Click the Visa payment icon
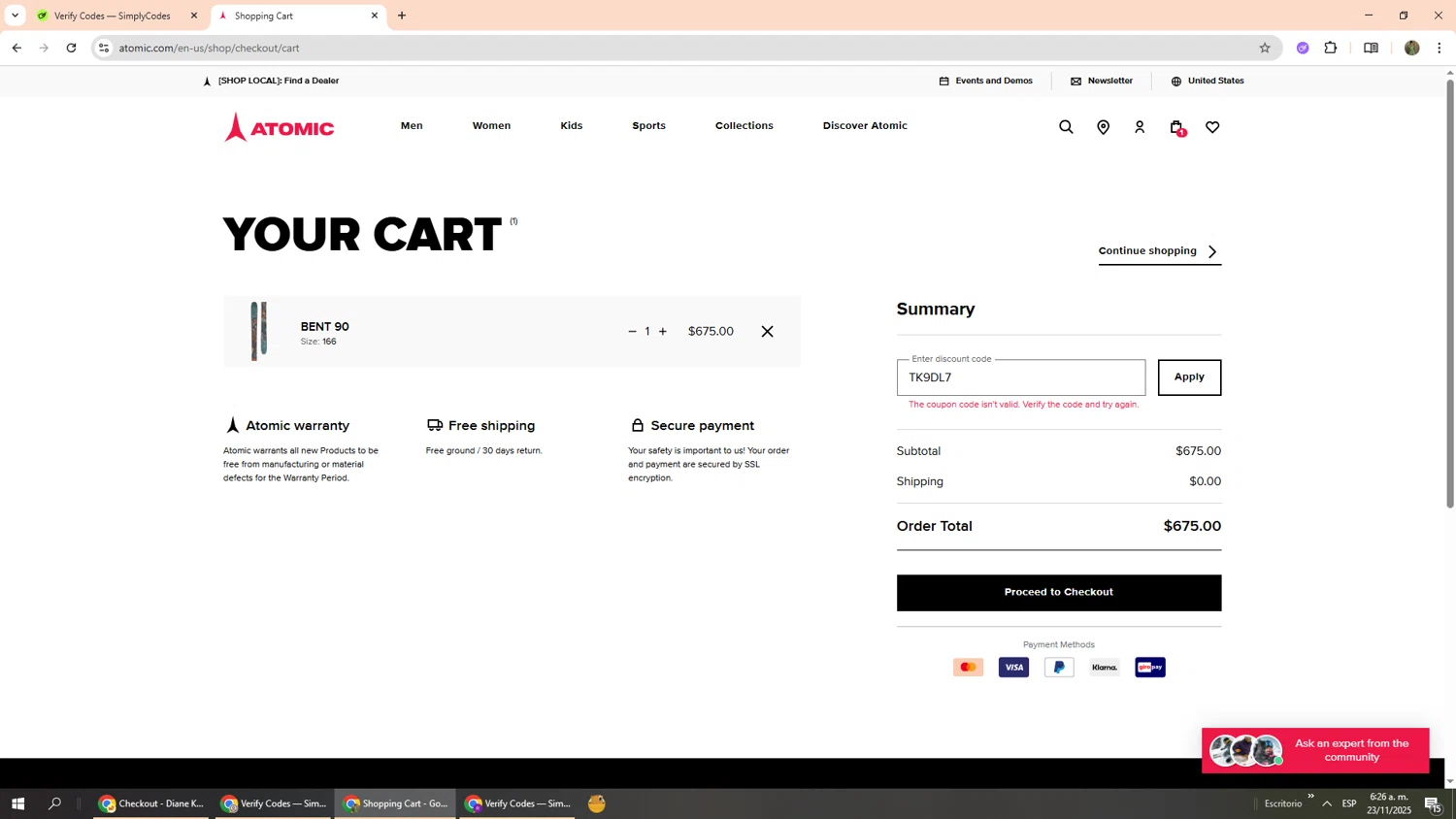1456x819 pixels. pyautogui.click(x=1013, y=668)
